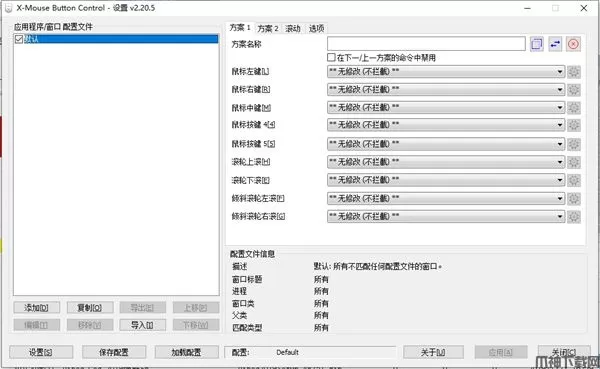Expand the 倾斜滚轮左滚 action dropdown
600x369 pixels.
tap(446, 198)
